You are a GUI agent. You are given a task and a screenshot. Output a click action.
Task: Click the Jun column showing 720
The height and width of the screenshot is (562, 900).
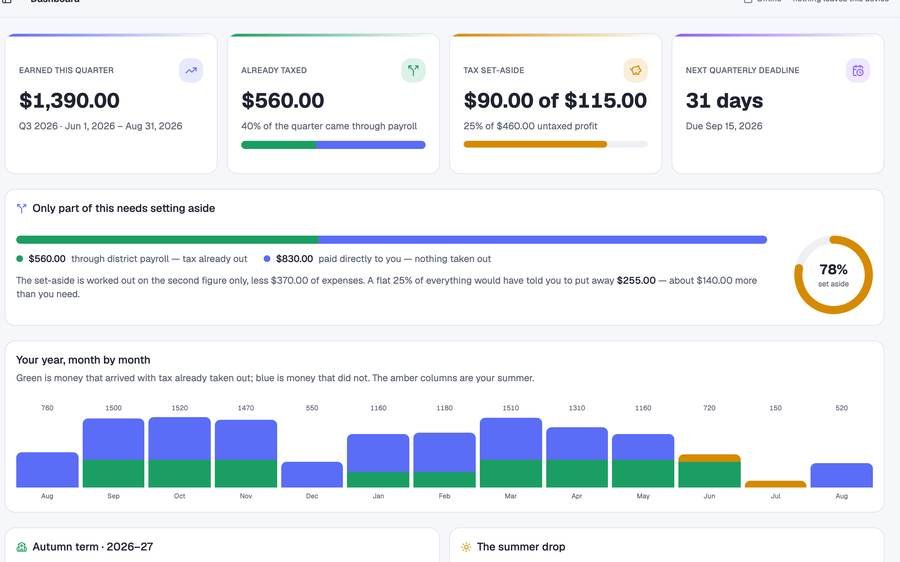(x=709, y=471)
